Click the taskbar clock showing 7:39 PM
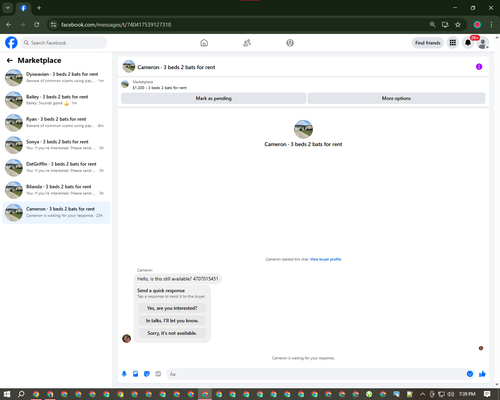 coord(467,394)
